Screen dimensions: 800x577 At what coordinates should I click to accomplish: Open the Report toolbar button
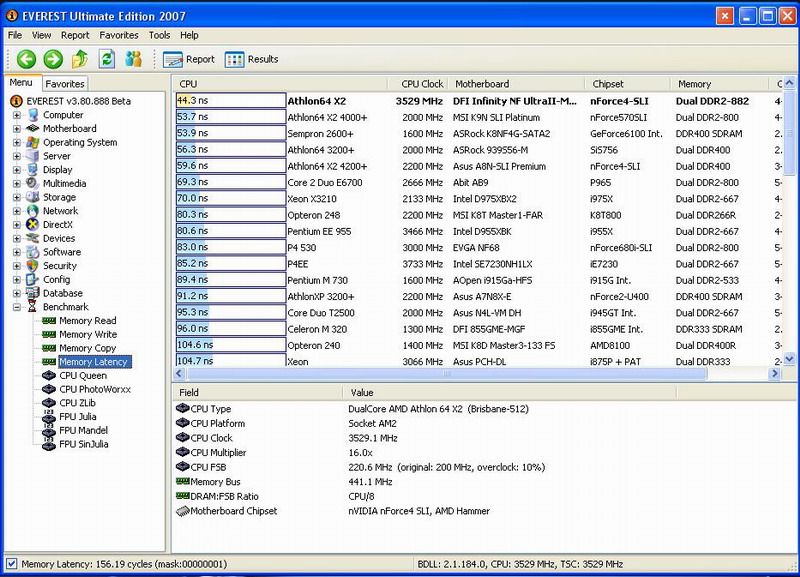[189, 59]
